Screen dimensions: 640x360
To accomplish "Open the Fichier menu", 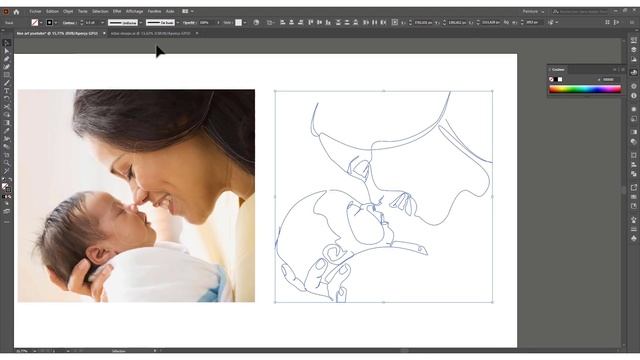I will (35, 11).
